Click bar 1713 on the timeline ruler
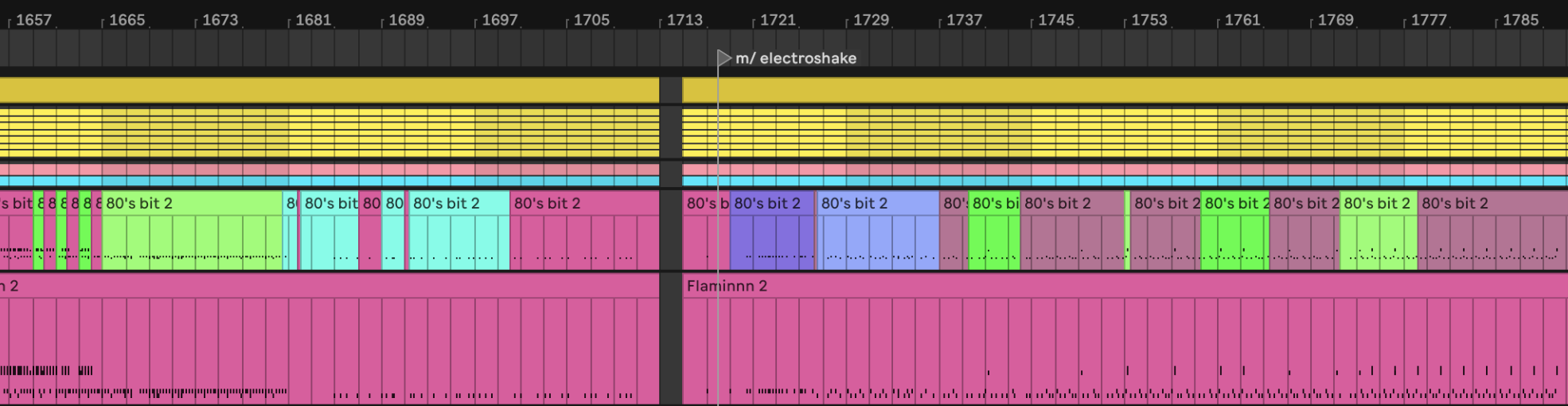The image size is (1568, 406). 684,20
